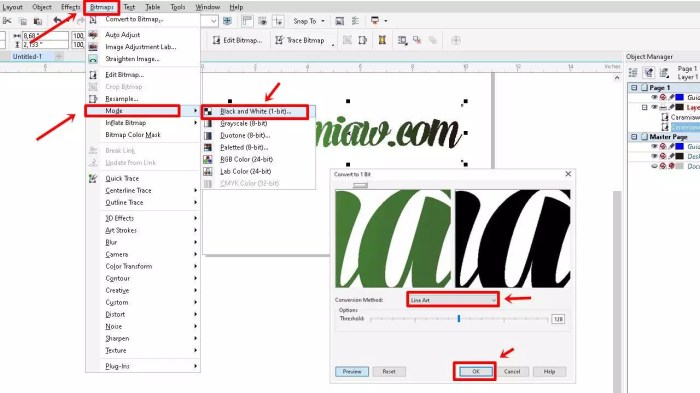Click the Cut scissors icon
The image size is (700, 393).
click(x=7, y=21)
